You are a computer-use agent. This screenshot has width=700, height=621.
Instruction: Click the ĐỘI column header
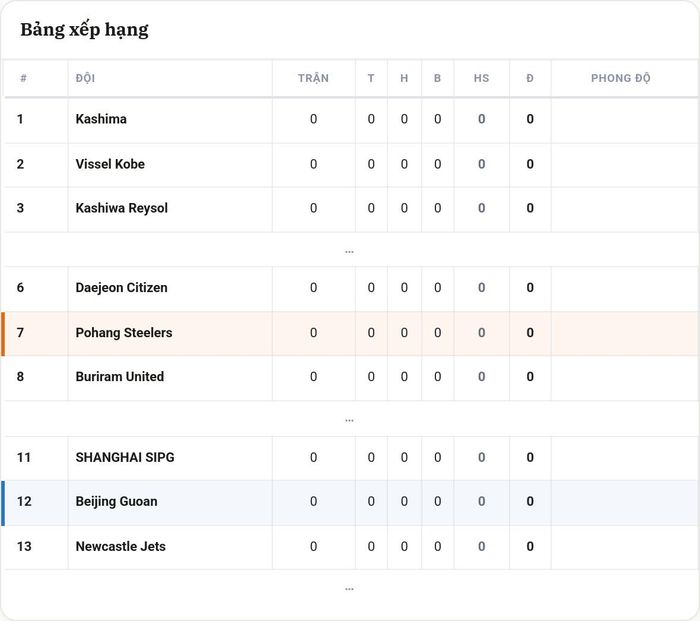coord(85,78)
